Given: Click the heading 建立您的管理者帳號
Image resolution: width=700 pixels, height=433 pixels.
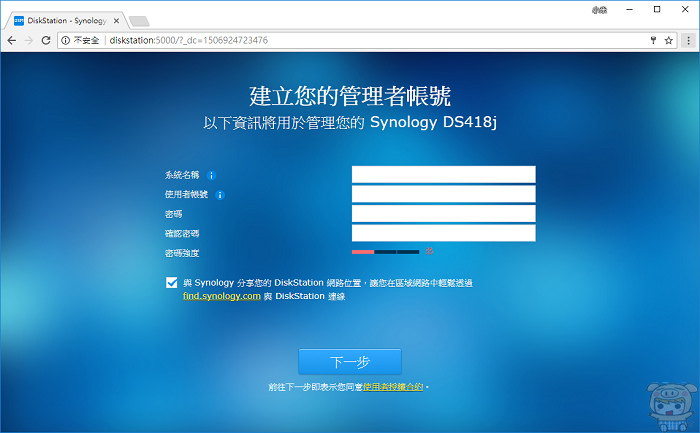Looking at the screenshot, I should pos(350,96).
